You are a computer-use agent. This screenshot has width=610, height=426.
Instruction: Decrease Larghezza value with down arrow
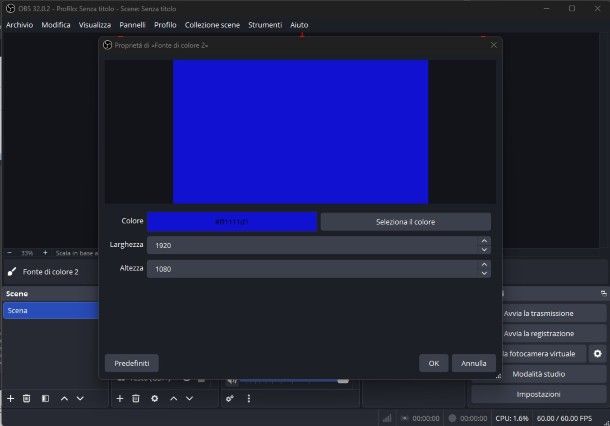tap(485, 249)
